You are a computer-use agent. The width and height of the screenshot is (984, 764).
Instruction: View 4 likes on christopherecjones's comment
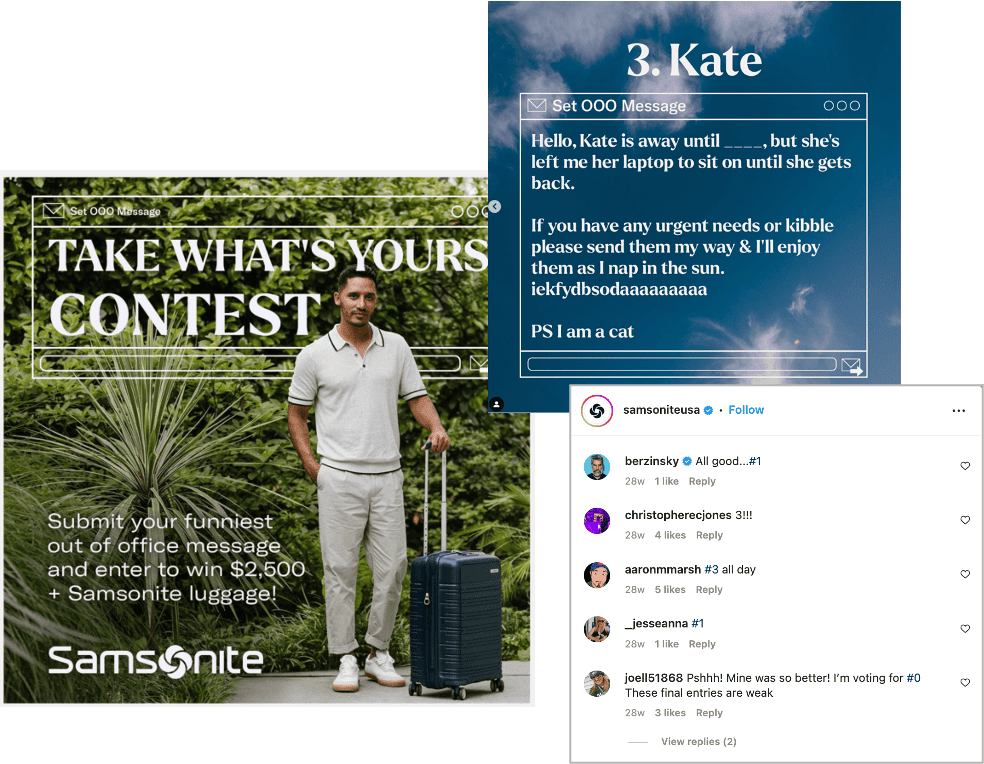pos(670,535)
